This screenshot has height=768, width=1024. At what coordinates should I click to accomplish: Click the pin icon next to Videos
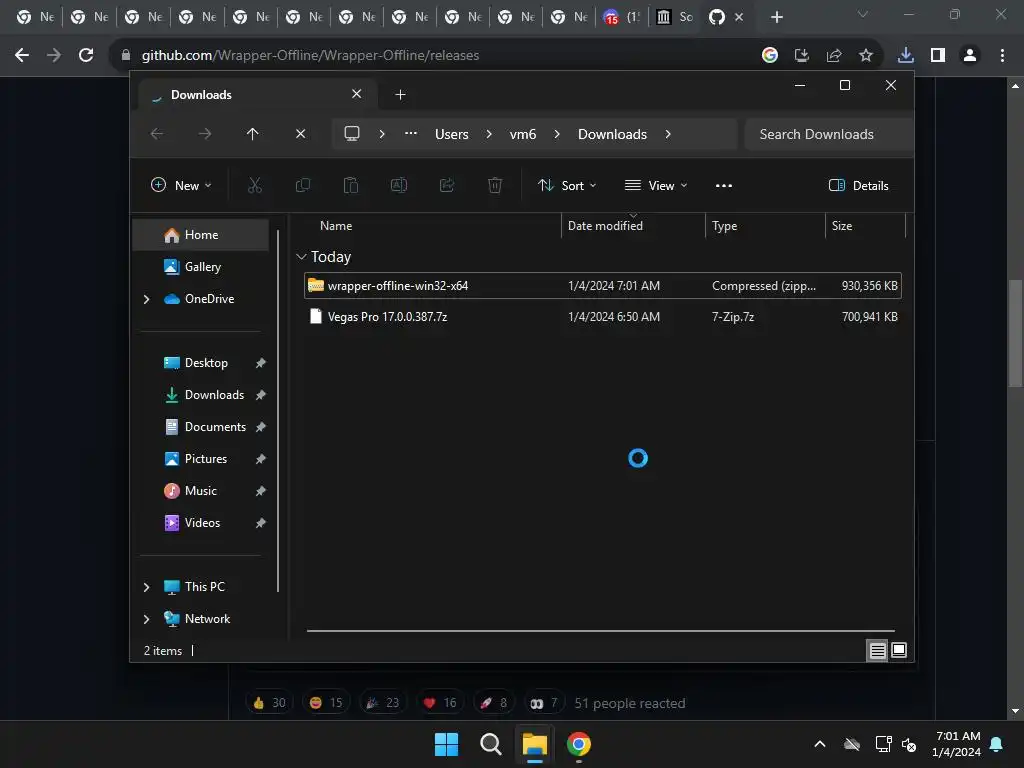[260, 523]
